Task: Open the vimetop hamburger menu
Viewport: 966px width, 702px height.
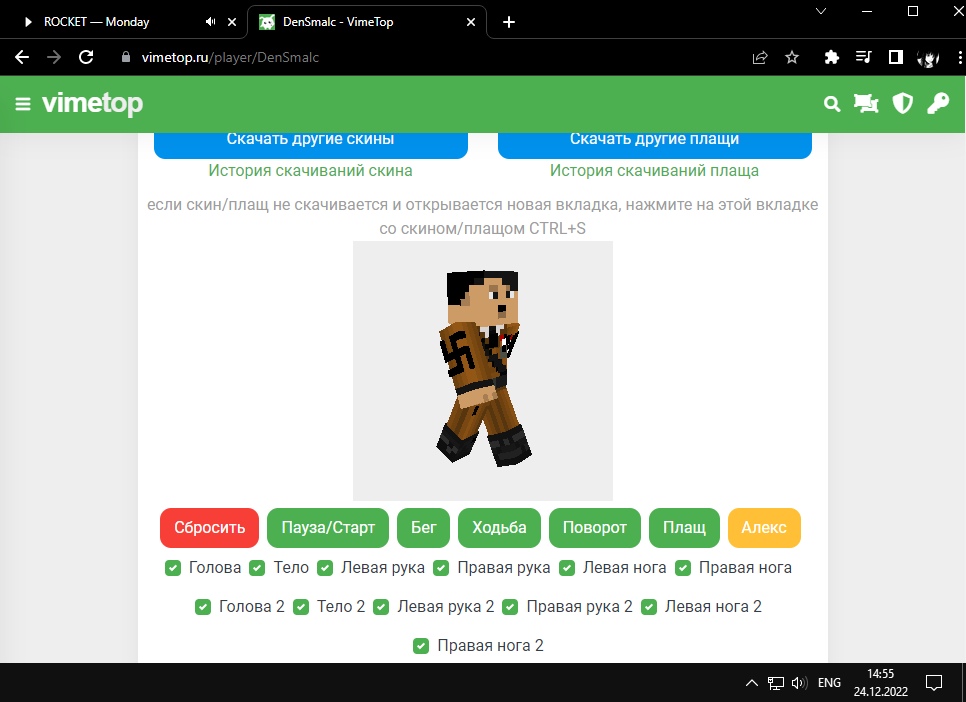Action: tap(23, 104)
